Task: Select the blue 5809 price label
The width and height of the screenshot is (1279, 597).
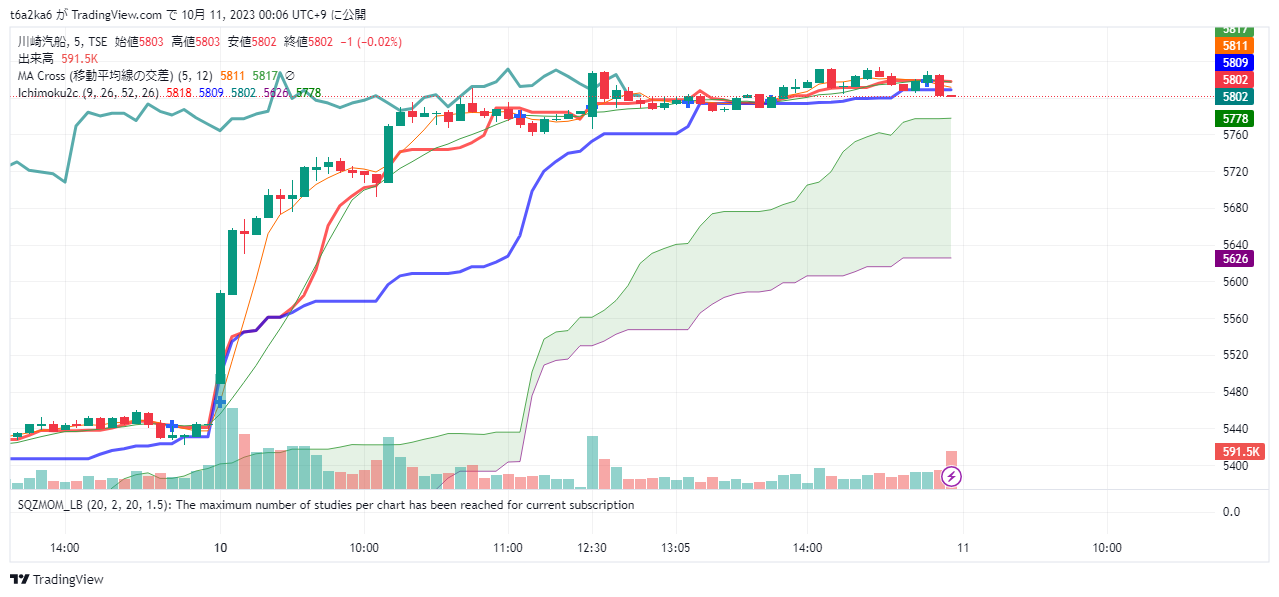Action: point(1235,62)
